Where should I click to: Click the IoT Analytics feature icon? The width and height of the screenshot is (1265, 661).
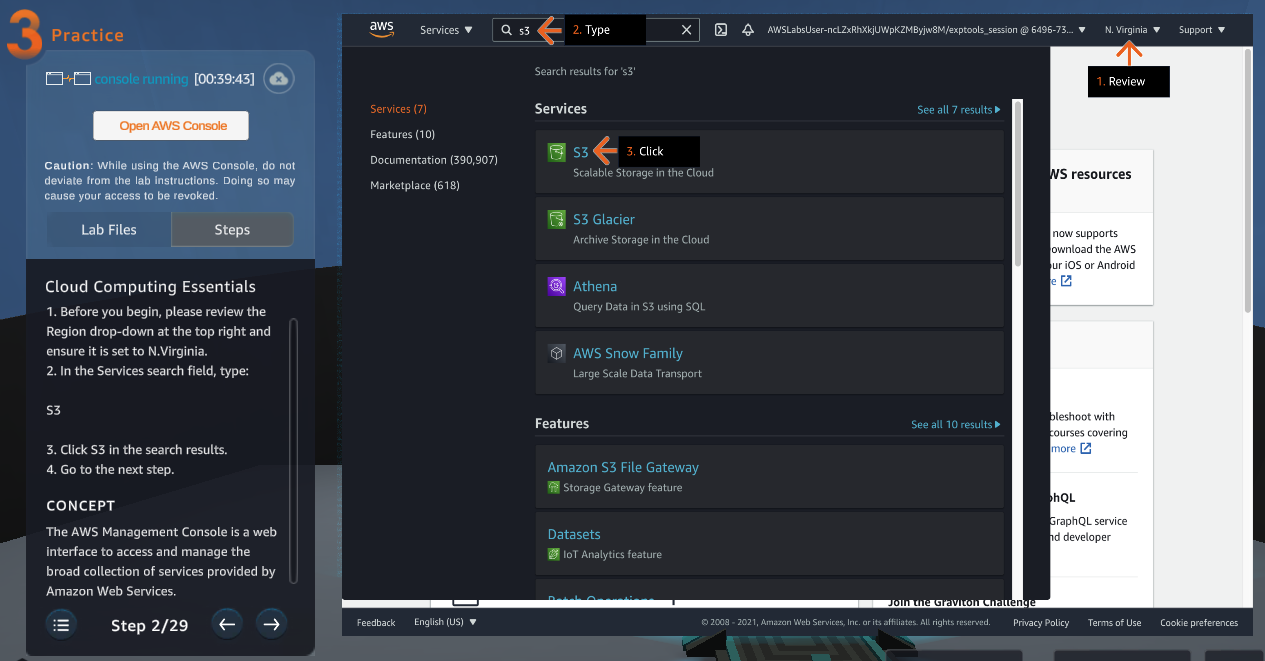(x=554, y=554)
